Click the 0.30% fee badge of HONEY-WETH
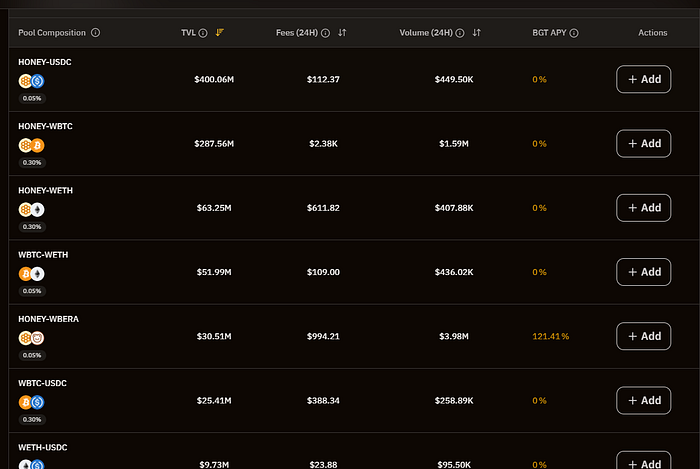The image size is (700, 469). point(32,227)
